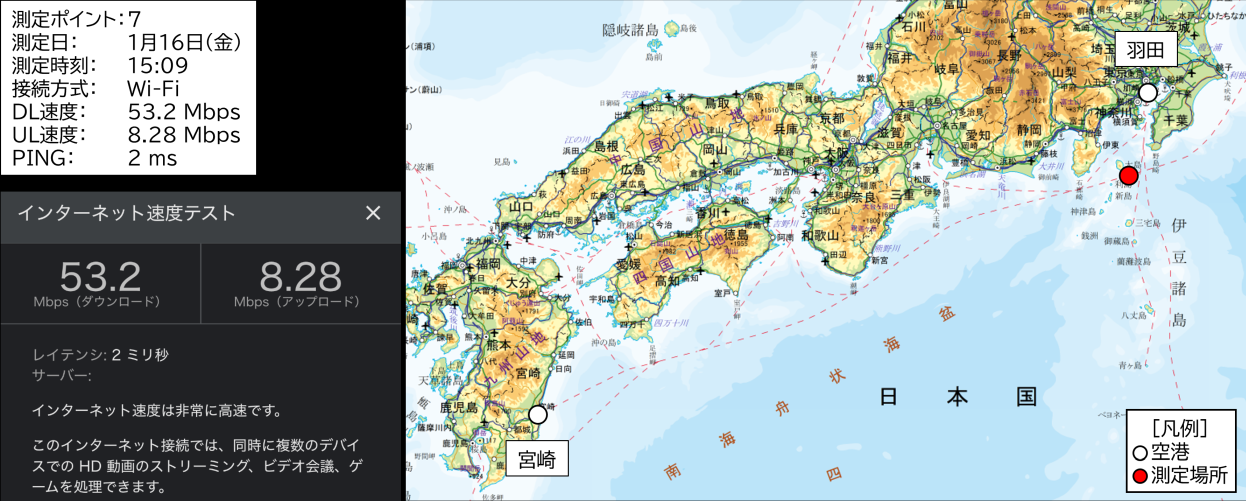Close the インターネット速度テスト panel
The width and height of the screenshot is (1246, 501).
pos(373,213)
